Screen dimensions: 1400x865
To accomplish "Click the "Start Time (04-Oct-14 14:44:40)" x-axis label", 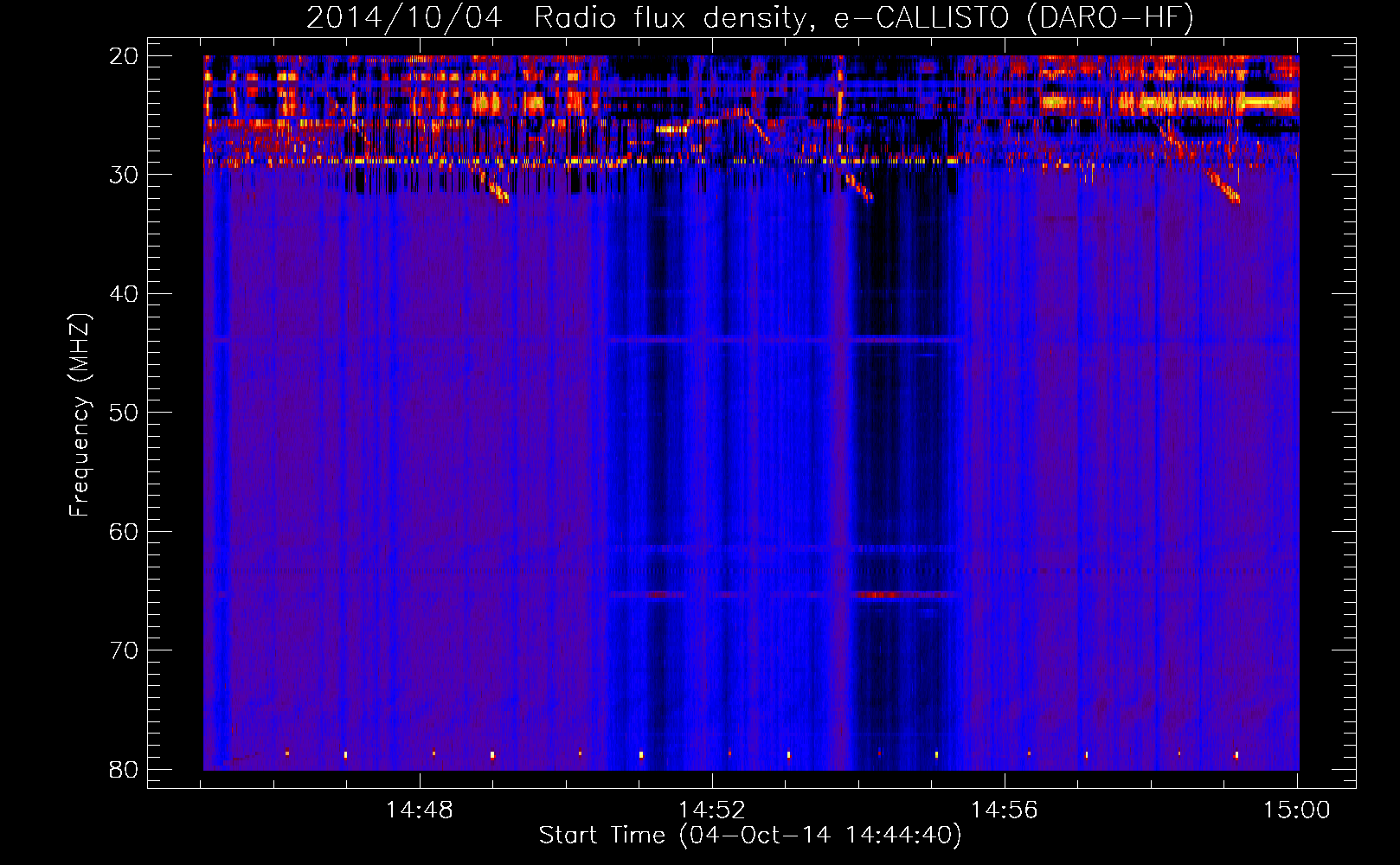I will point(750,836).
